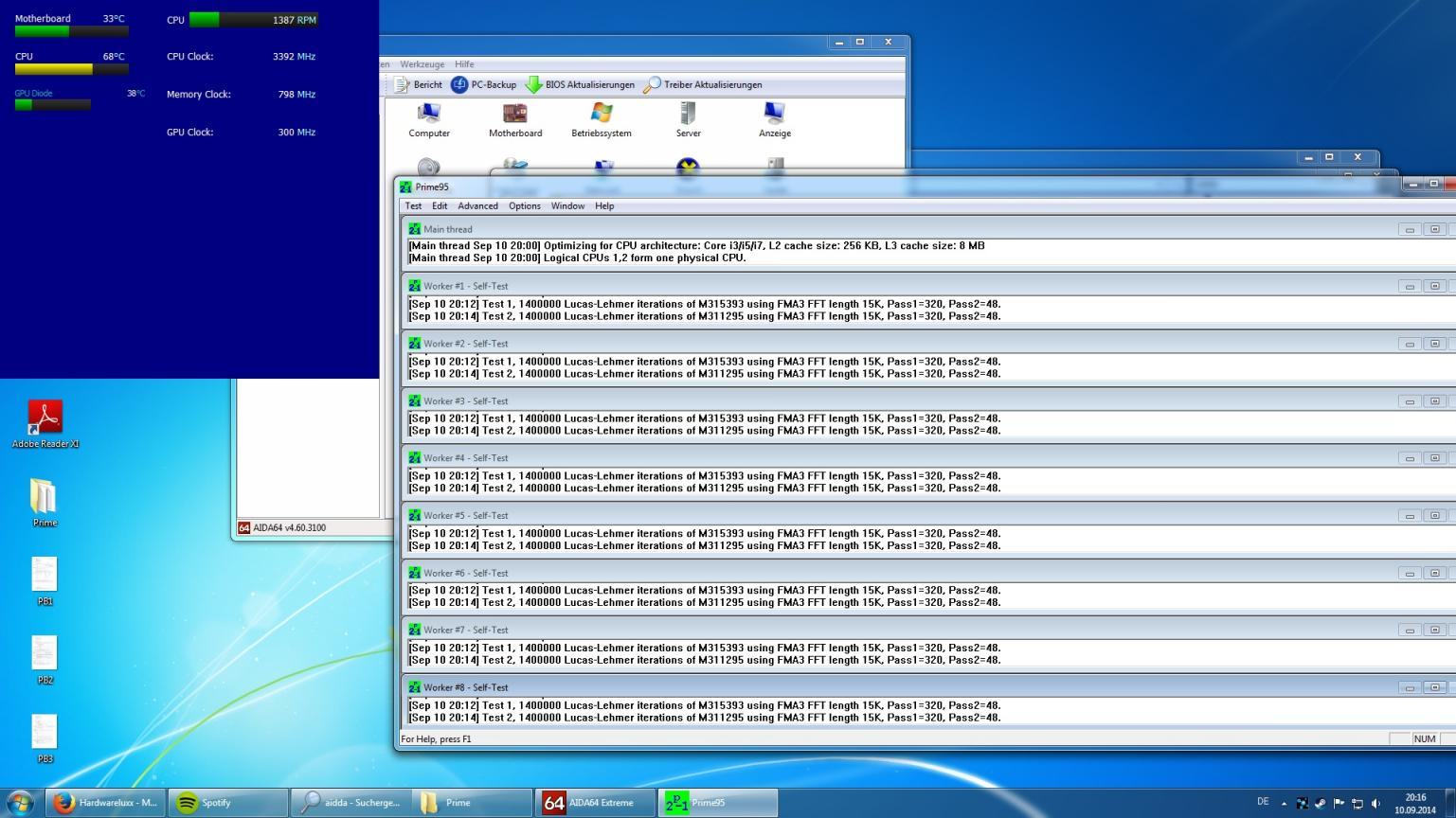Screen dimensions: 1456x818
Task: Open the Options menu in Prime95
Action: point(525,205)
